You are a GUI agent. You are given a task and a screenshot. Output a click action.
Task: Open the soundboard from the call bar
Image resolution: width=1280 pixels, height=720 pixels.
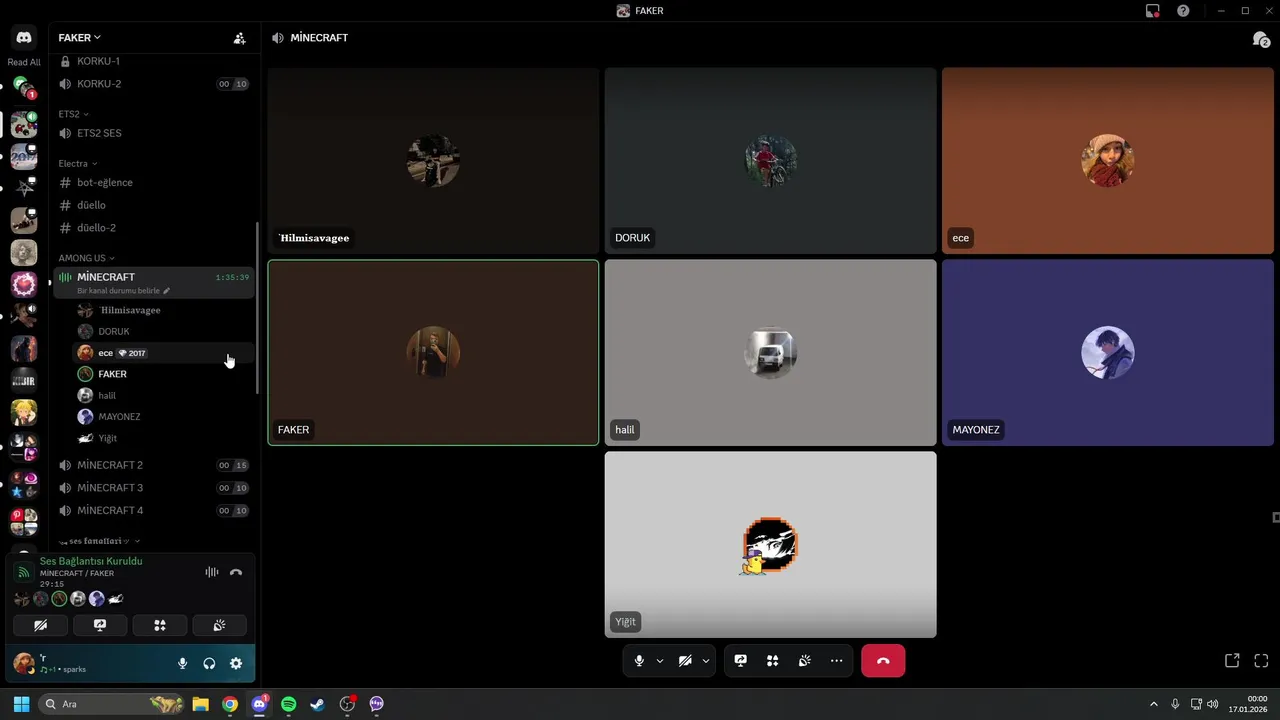pyautogui.click(x=804, y=661)
